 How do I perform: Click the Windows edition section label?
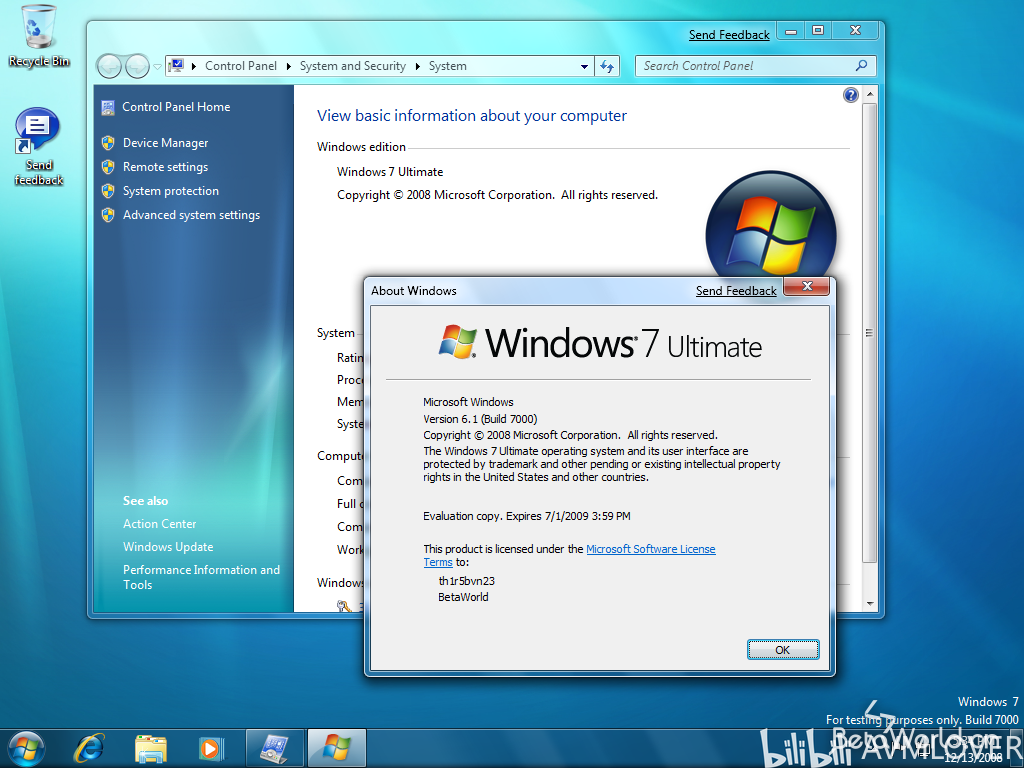(x=361, y=147)
